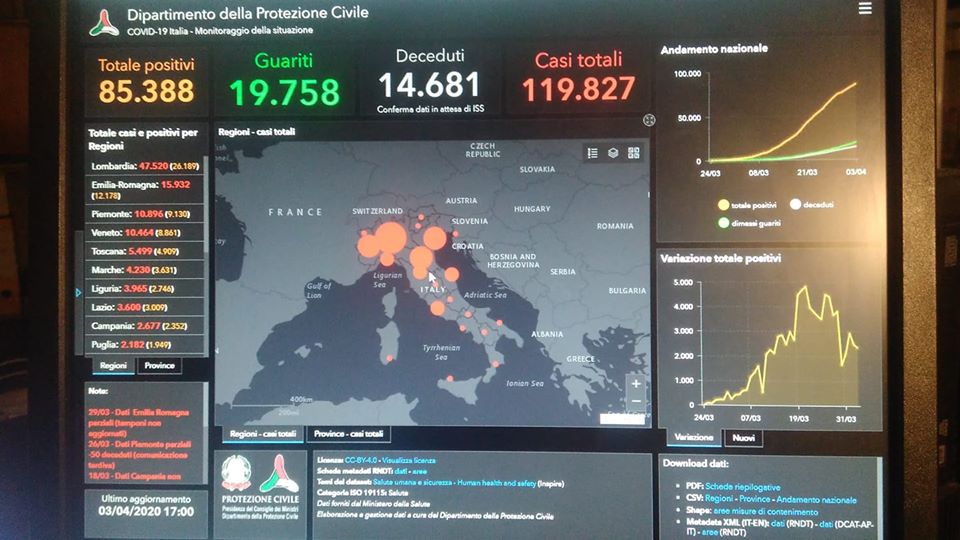Select the Emilia-Romagna row in list
This screenshot has height=540, width=960.
(x=144, y=190)
